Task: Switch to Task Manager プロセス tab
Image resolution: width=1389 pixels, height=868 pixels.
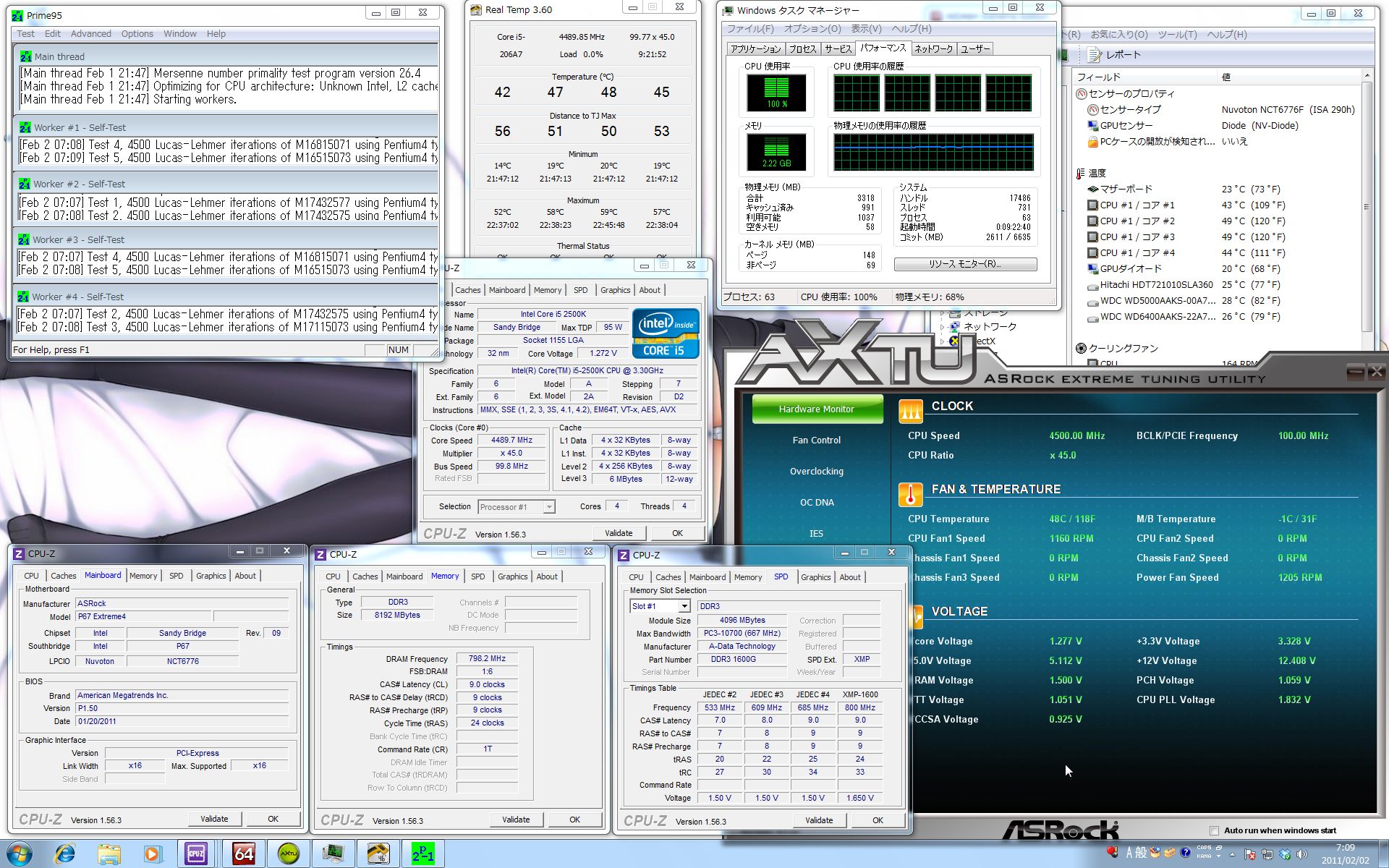Action: coord(802,49)
